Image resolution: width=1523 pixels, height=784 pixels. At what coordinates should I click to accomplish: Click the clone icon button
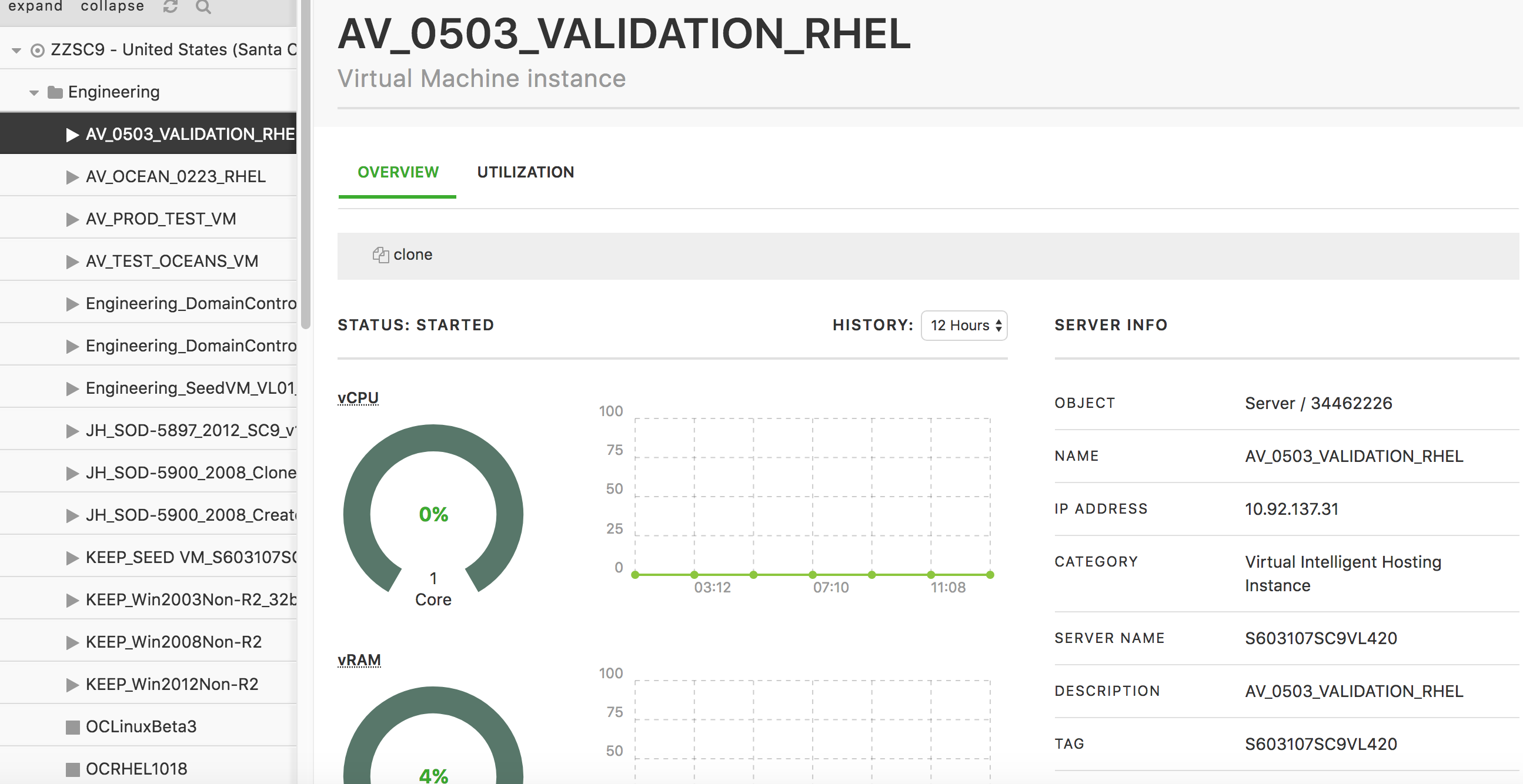click(x=382, y=254)
